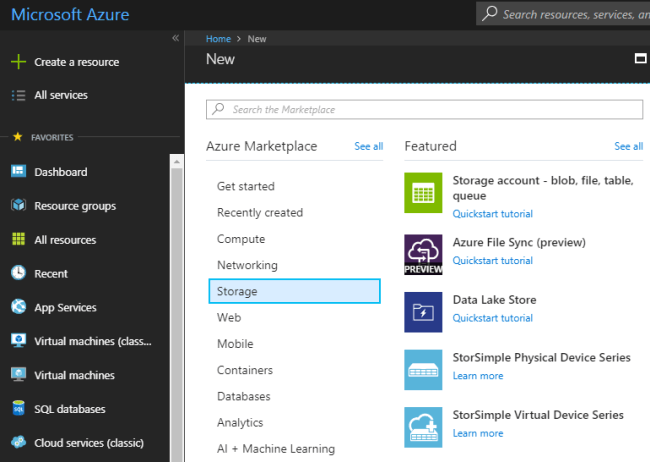Click the Home breadcrumb link
Screen dimensions: 650x462
tap(218, 39)
